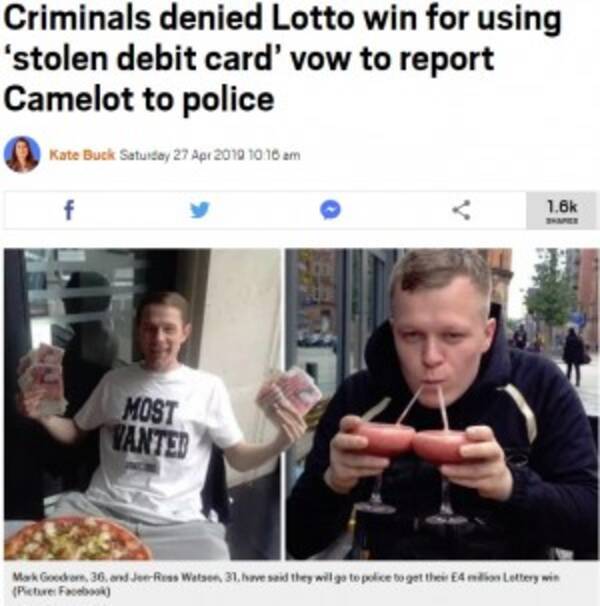Click the pink cocktail glasses in right photo
Image resolution: width=600 pixels, height=606 pixels.
click(414, 444)
